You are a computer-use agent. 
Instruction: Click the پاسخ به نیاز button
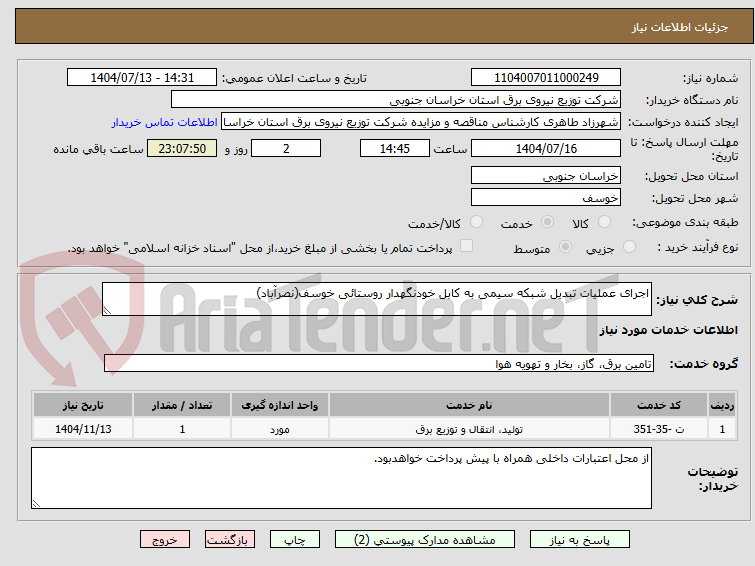pos(579,540)
